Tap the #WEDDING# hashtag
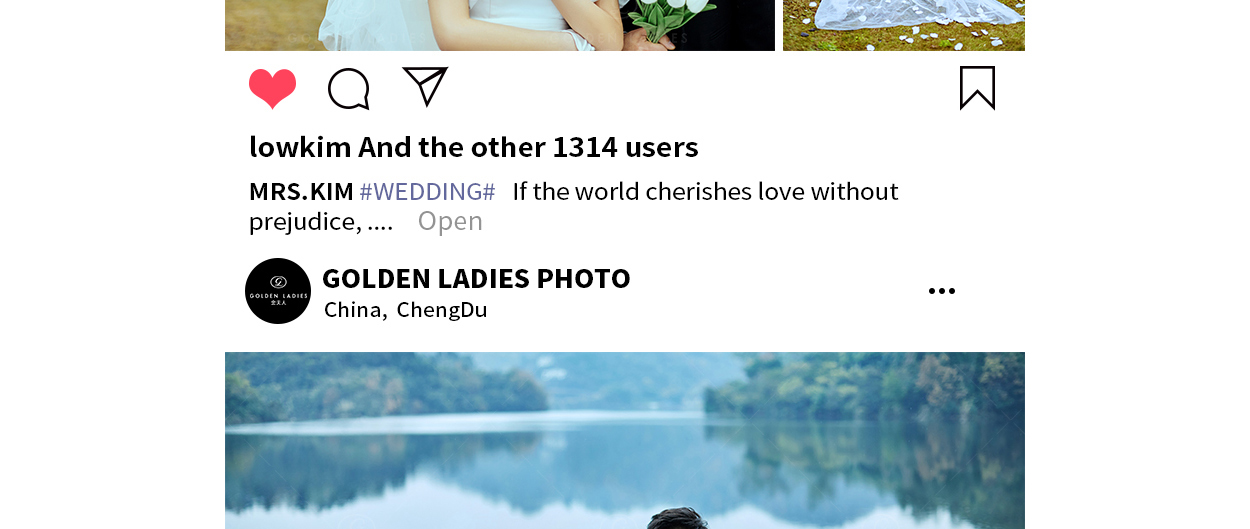This screenshot has height=529, width=1250. 427,191
